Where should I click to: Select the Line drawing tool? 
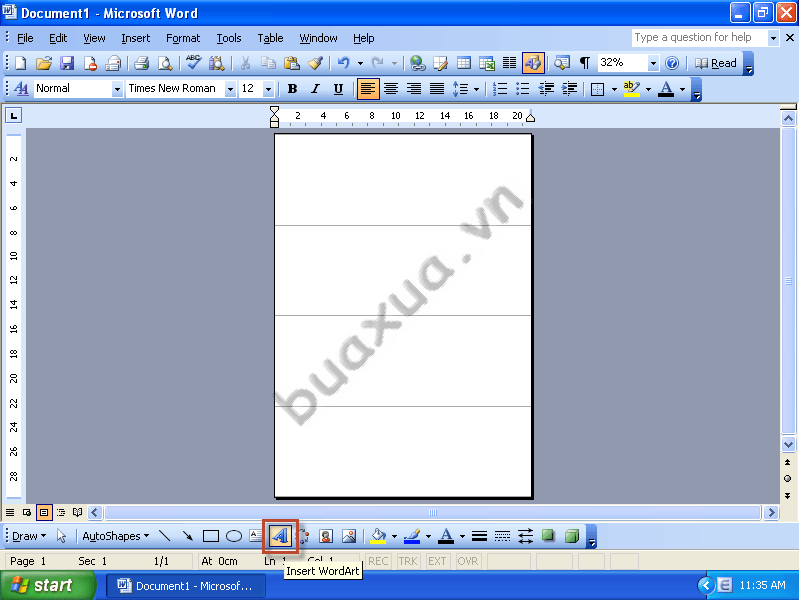[x=165, y=536]
